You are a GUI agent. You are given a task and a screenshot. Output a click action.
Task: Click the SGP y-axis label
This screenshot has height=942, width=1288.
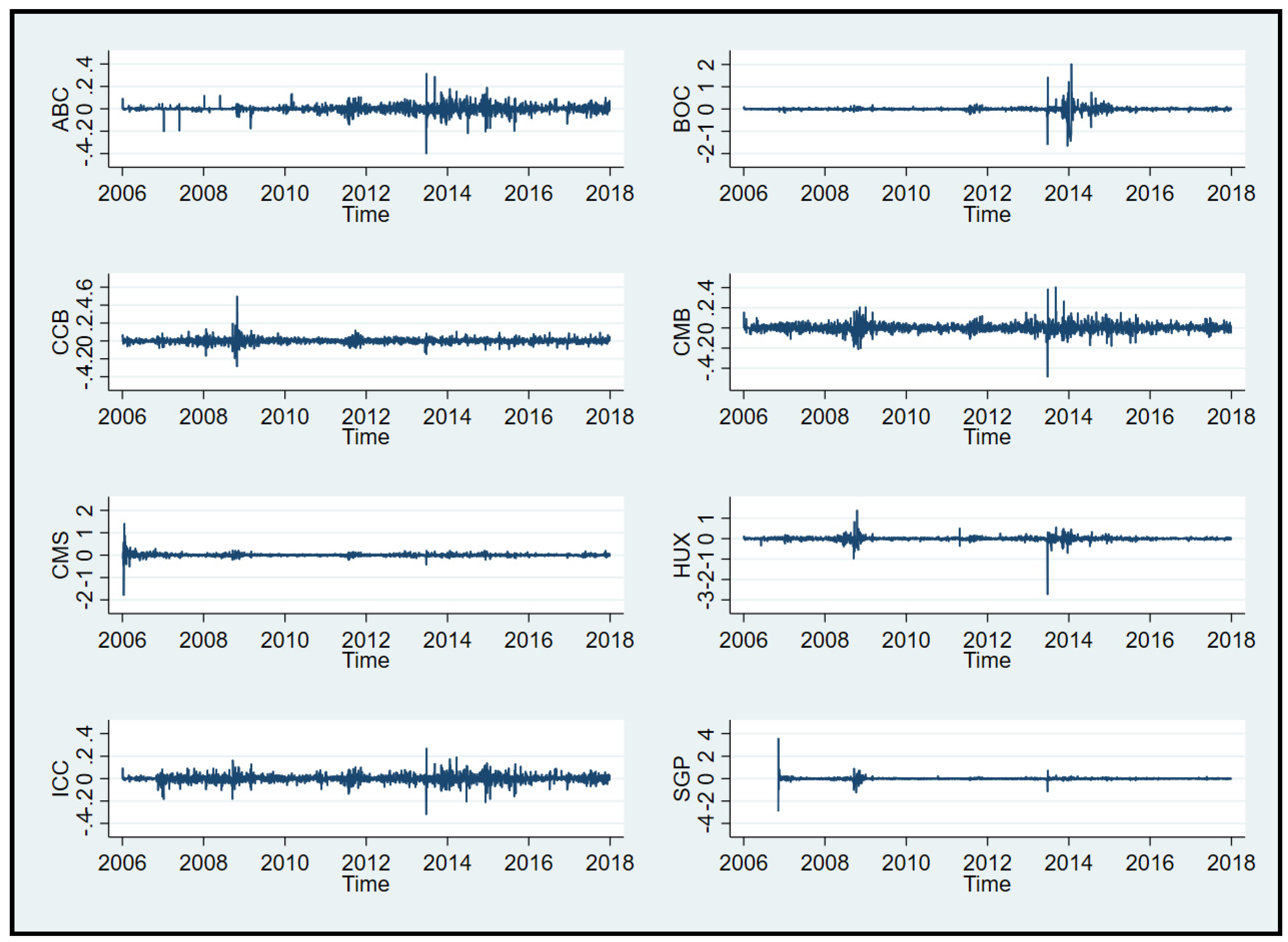[x=682, y=778]
